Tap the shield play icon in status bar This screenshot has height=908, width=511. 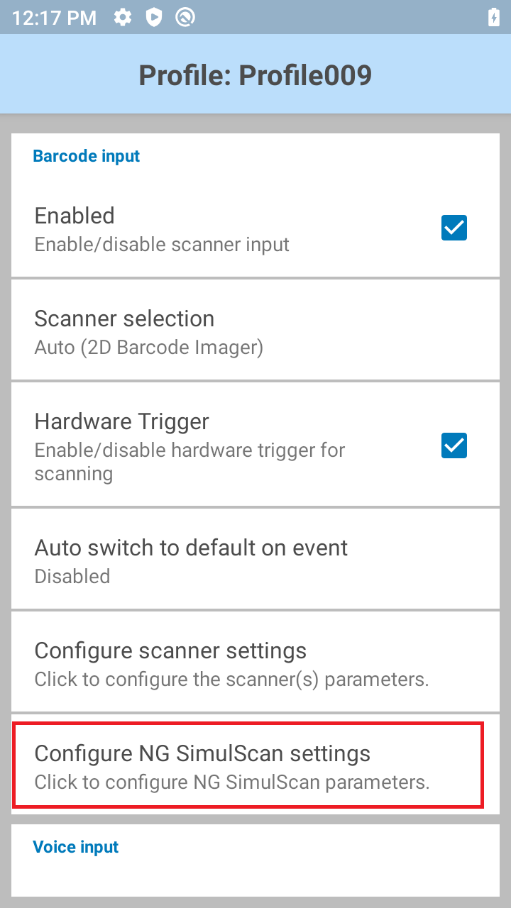154,17
